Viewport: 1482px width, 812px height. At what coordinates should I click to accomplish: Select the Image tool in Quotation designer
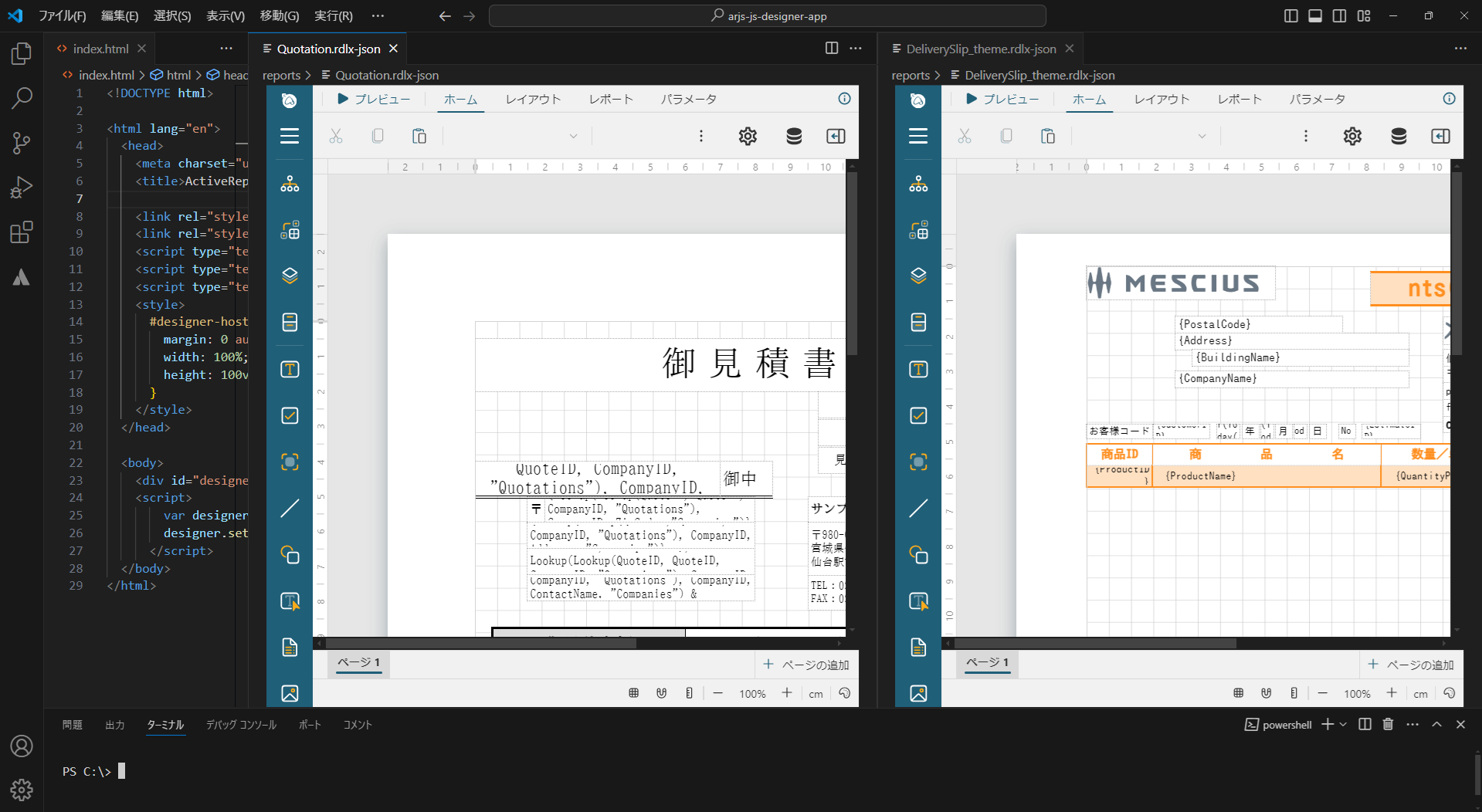click(290, 694)
